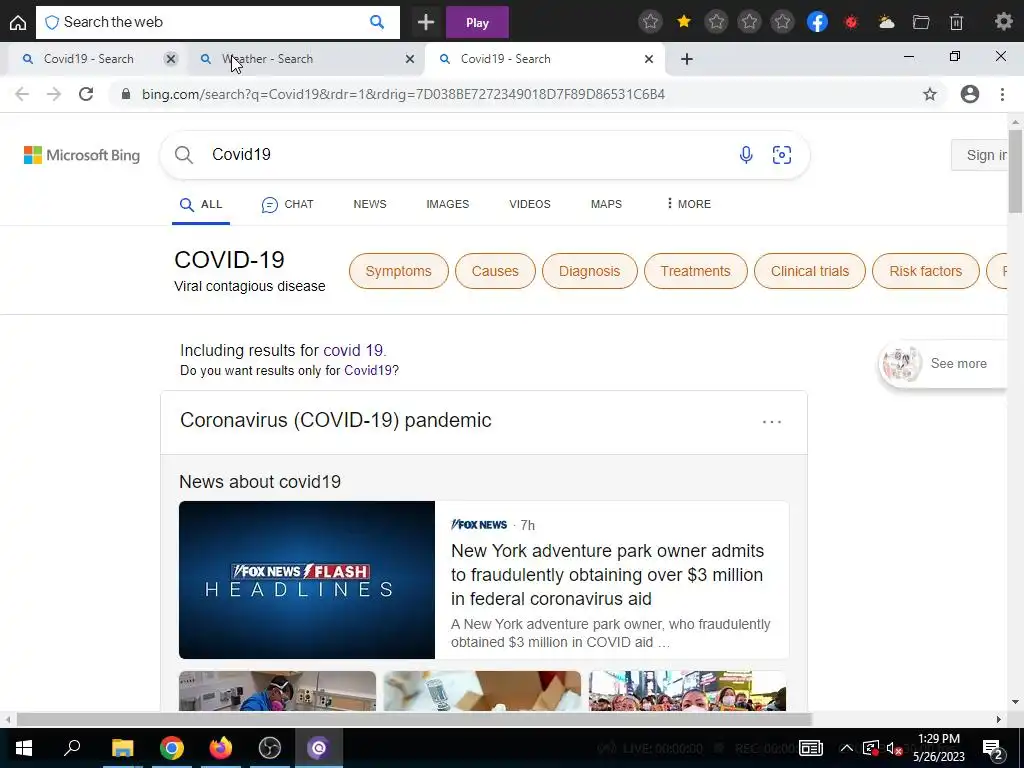Bookmark this page with the star icon

click(x=930, y=94)
